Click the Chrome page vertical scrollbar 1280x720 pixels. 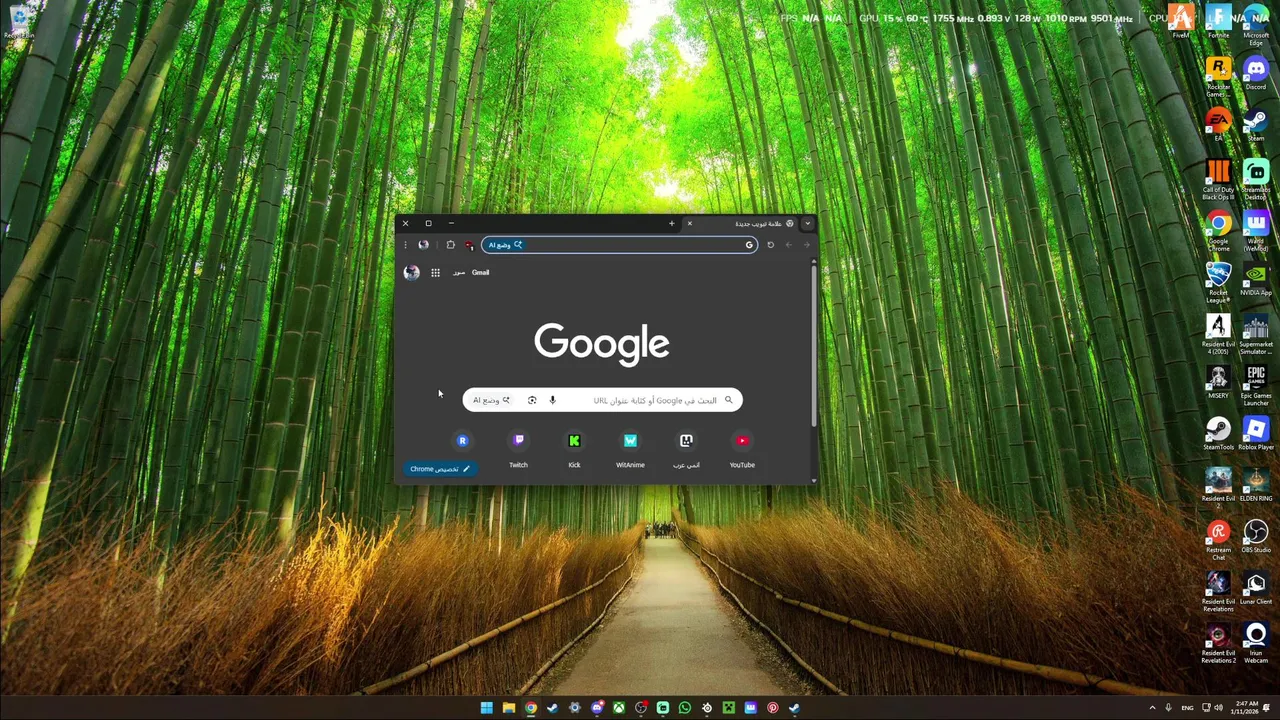tap(813, 345)
